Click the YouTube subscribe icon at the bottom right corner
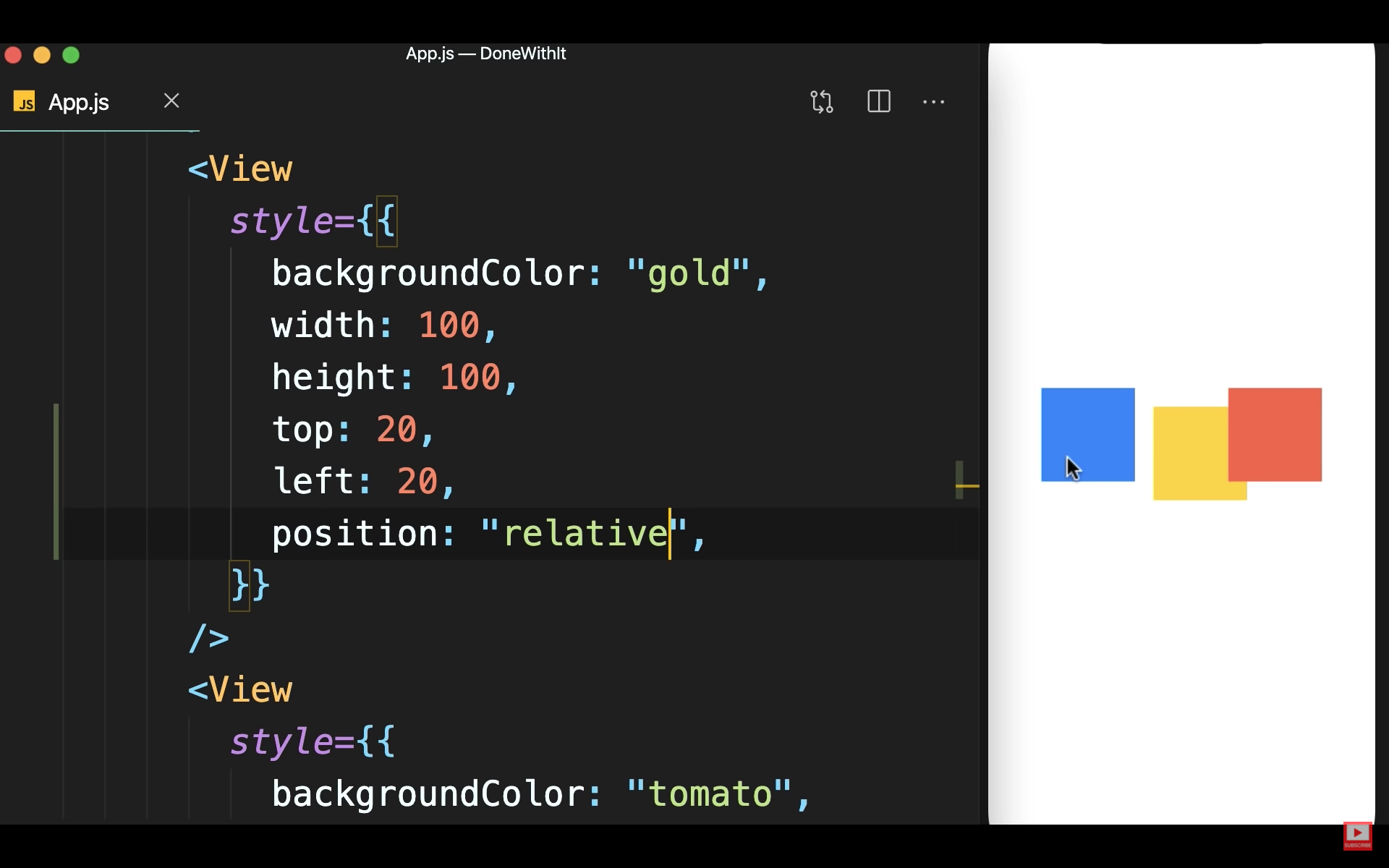Viewport: 1389px width, 868px height. tap(1357, 835)
